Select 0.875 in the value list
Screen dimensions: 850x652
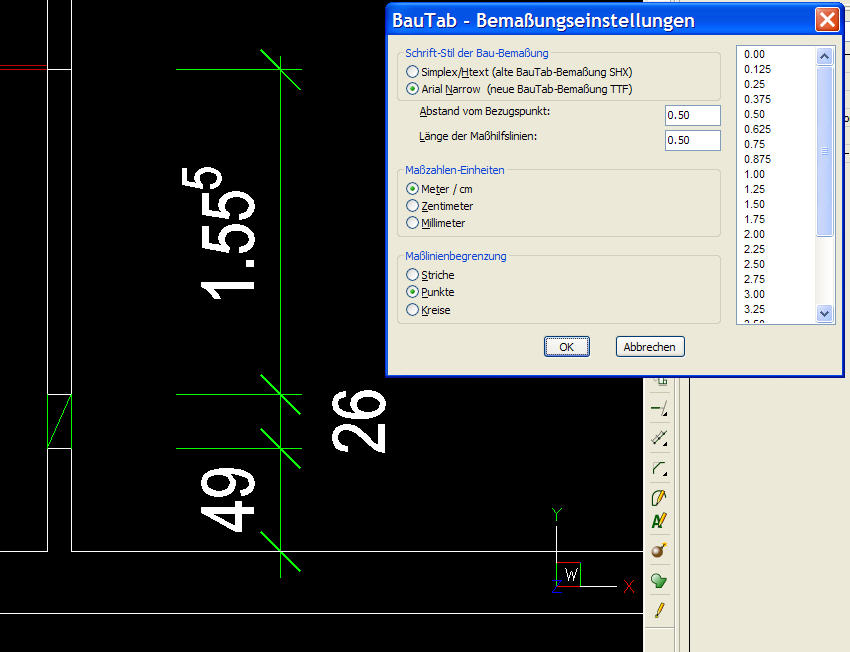[757, 159]
